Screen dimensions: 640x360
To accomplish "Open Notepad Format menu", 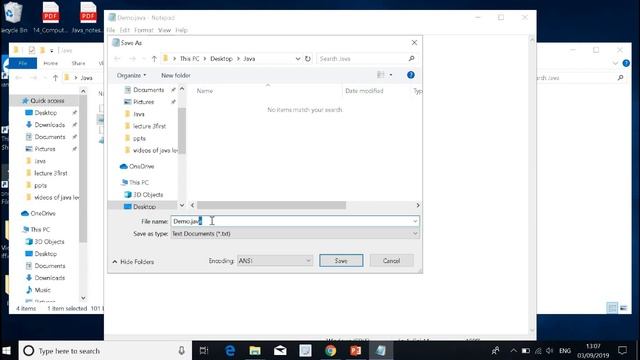I will pos(144,30).
